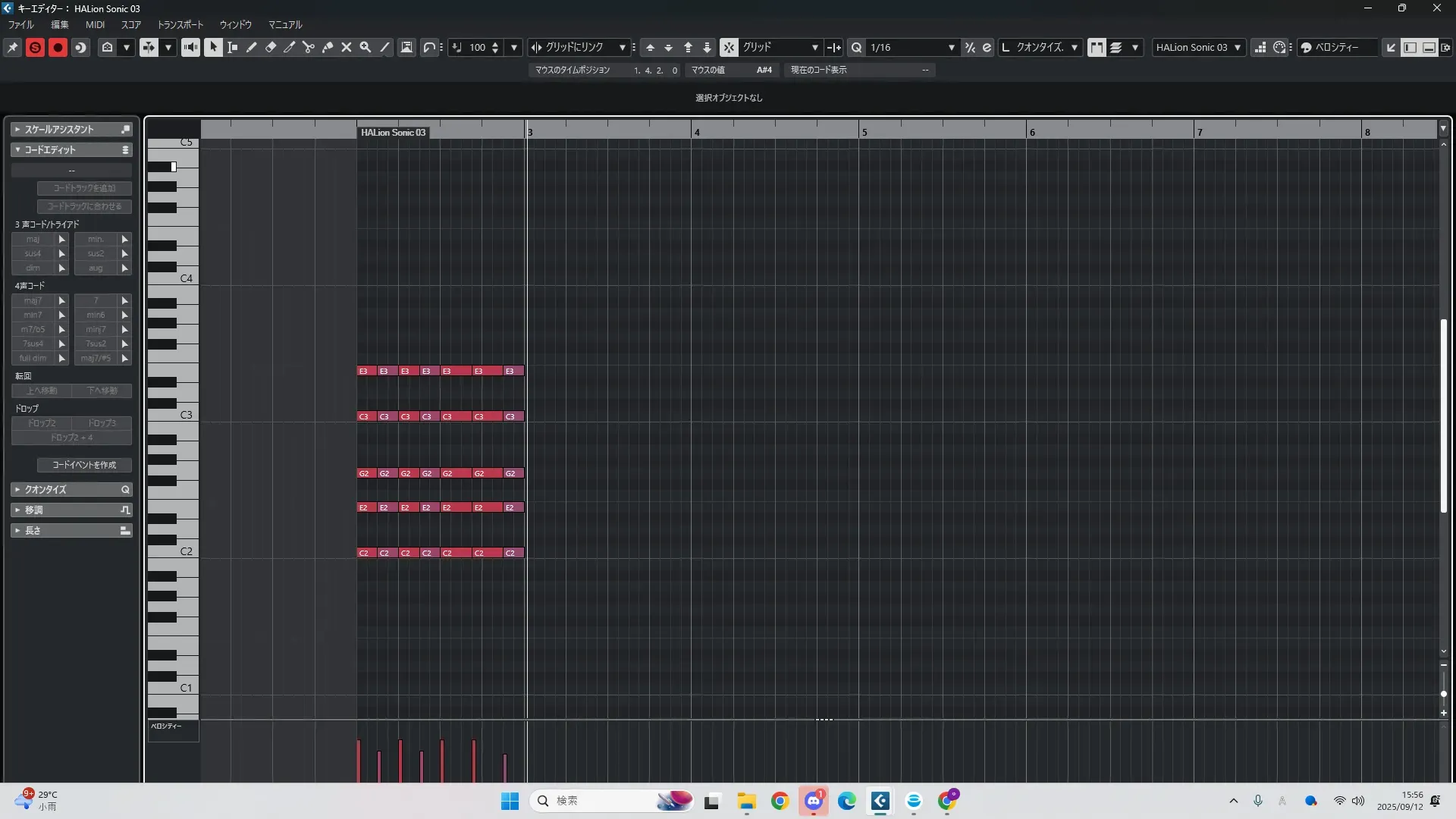Toggle Solo Editor button
1456x819 pixels.
point(35,47)
